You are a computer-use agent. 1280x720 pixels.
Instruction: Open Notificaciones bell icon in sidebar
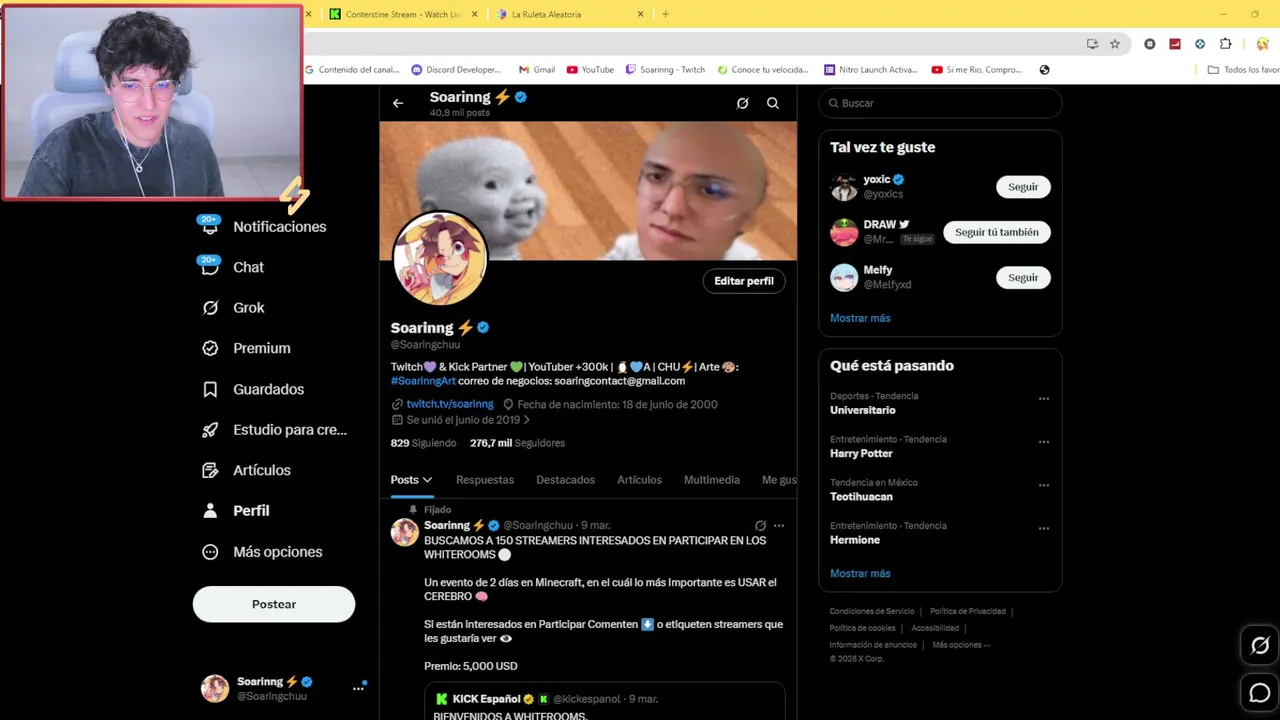210,226
